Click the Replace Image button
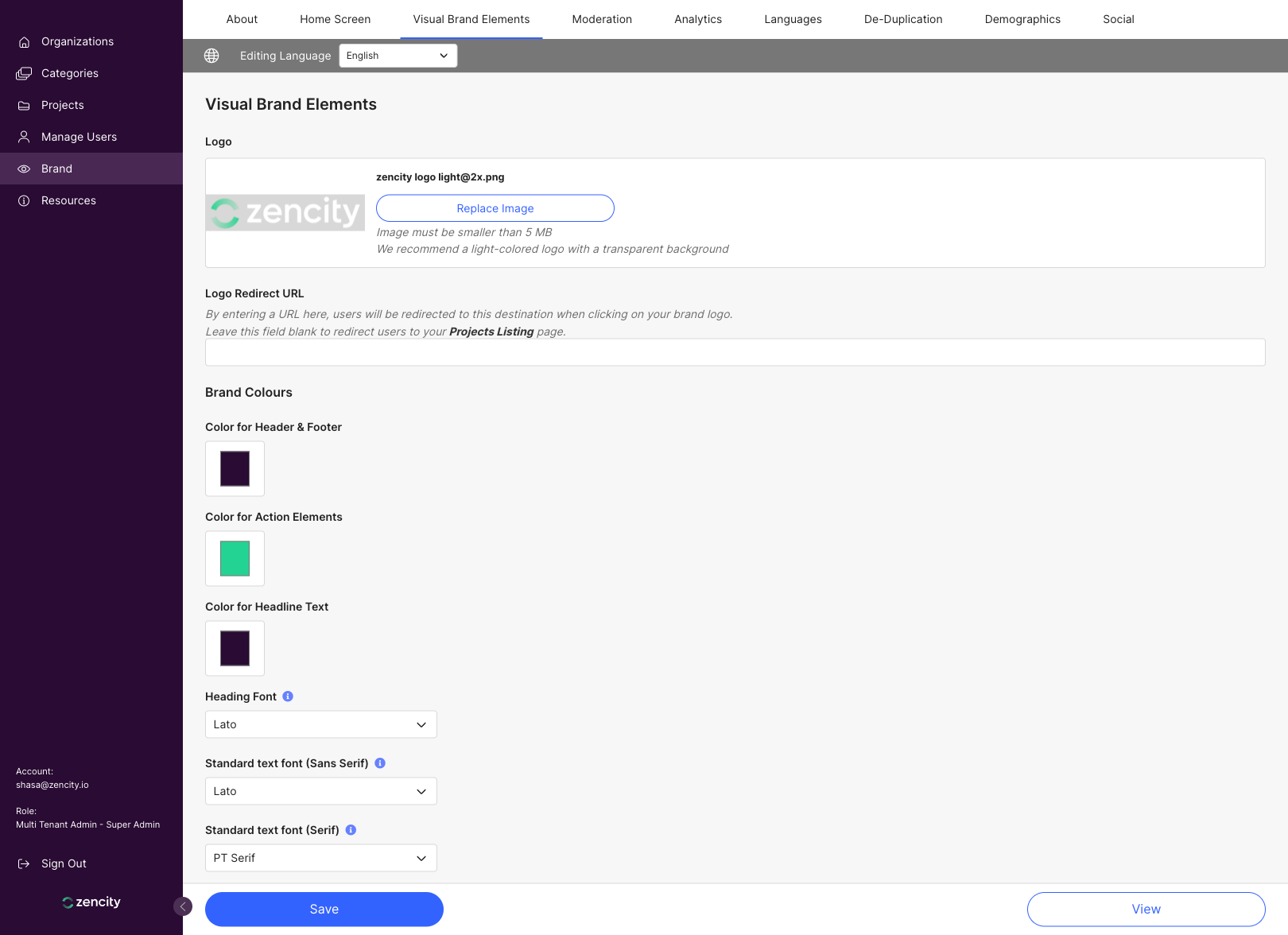 [x=495, y=208]
